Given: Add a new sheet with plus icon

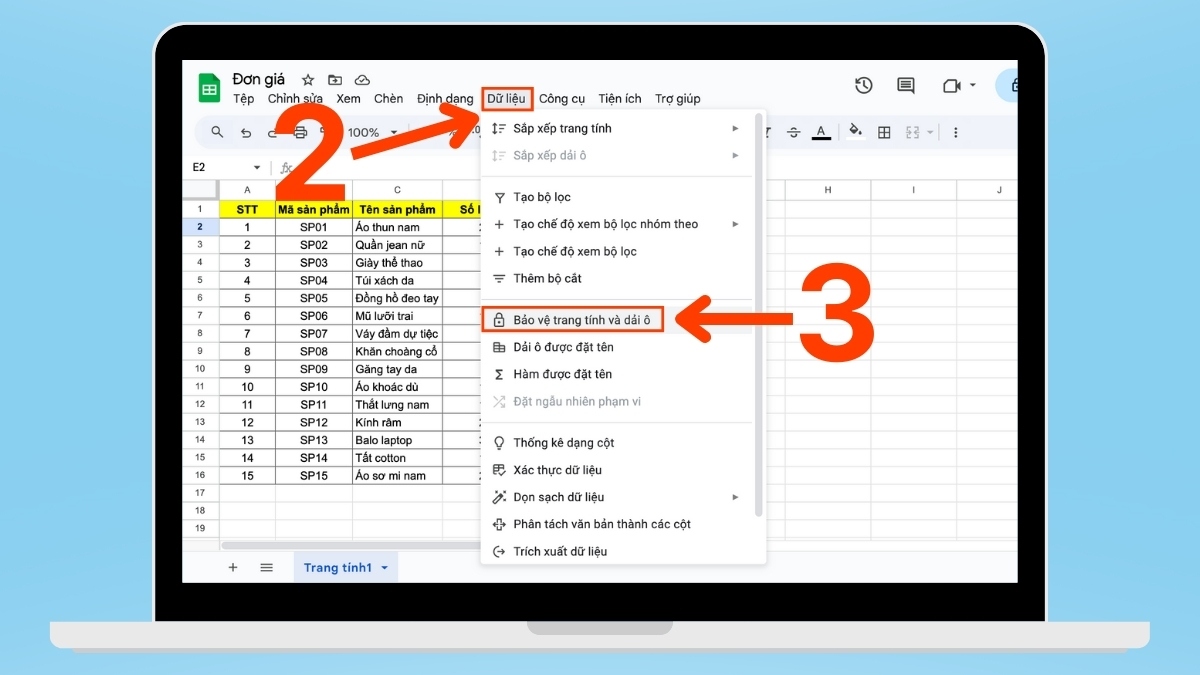Looking at the screenshot, I should pos(233,567).
